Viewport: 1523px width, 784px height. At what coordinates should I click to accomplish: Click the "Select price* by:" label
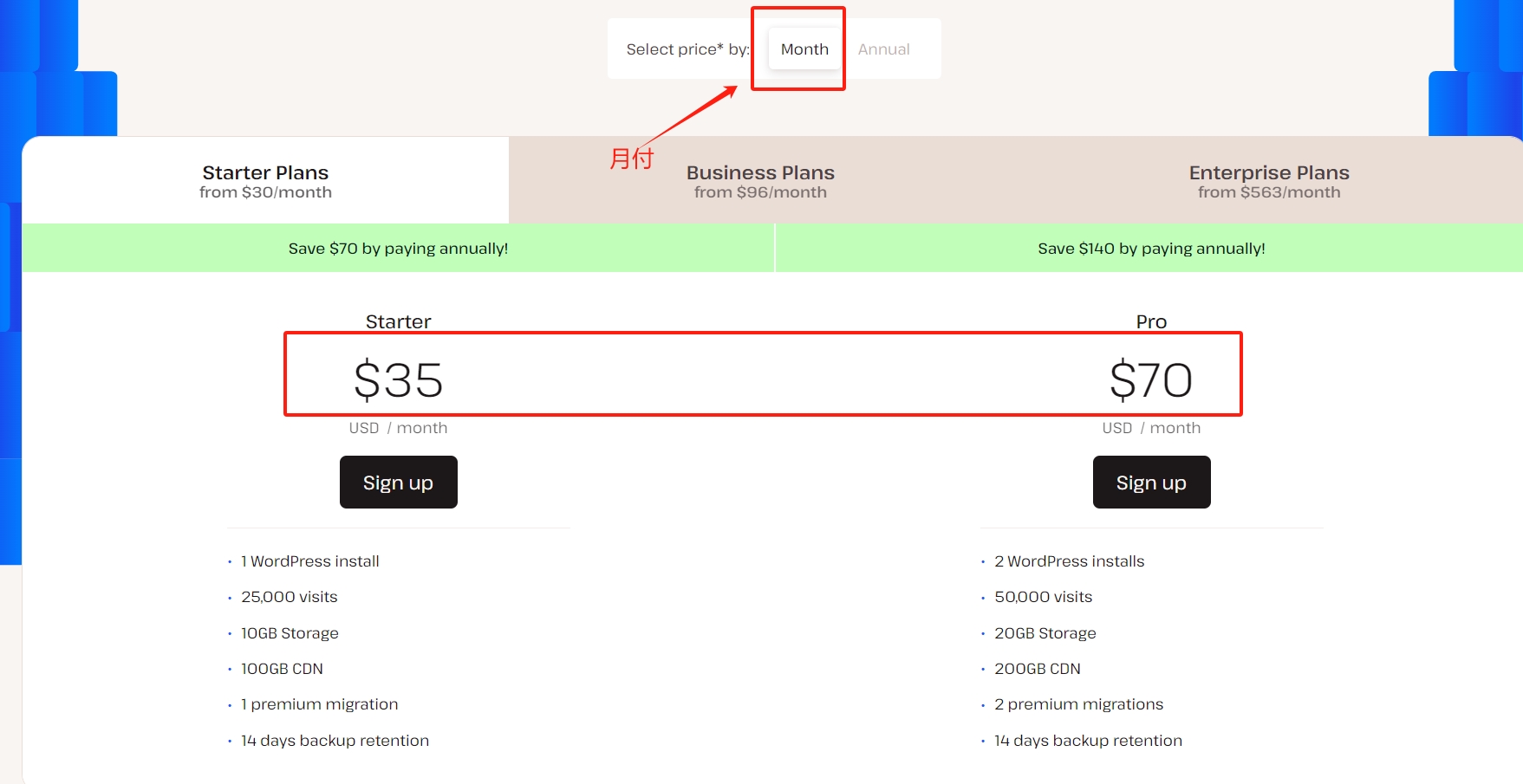pos(687,49)
